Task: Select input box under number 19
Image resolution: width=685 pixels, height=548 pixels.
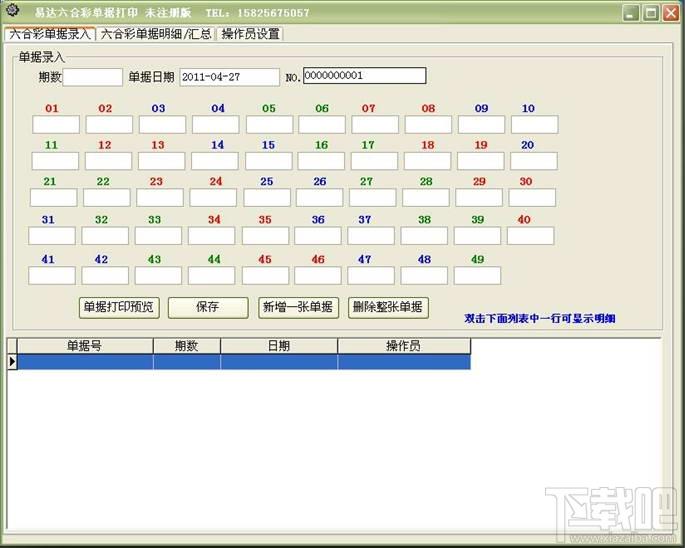Action: tap(481, 161)
